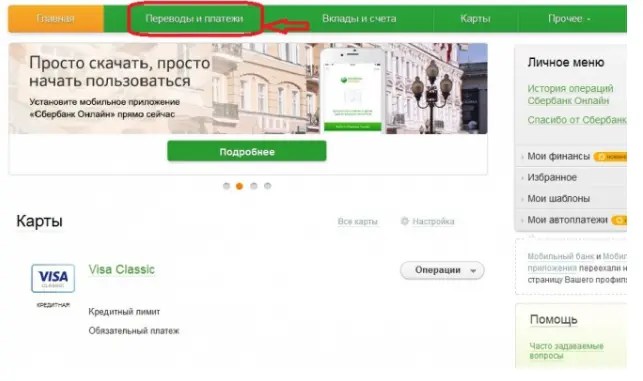Screen dimensions: 643x381
Task: Click the Карты section heading
Action: pyautogui.click(x=39, y=221)
